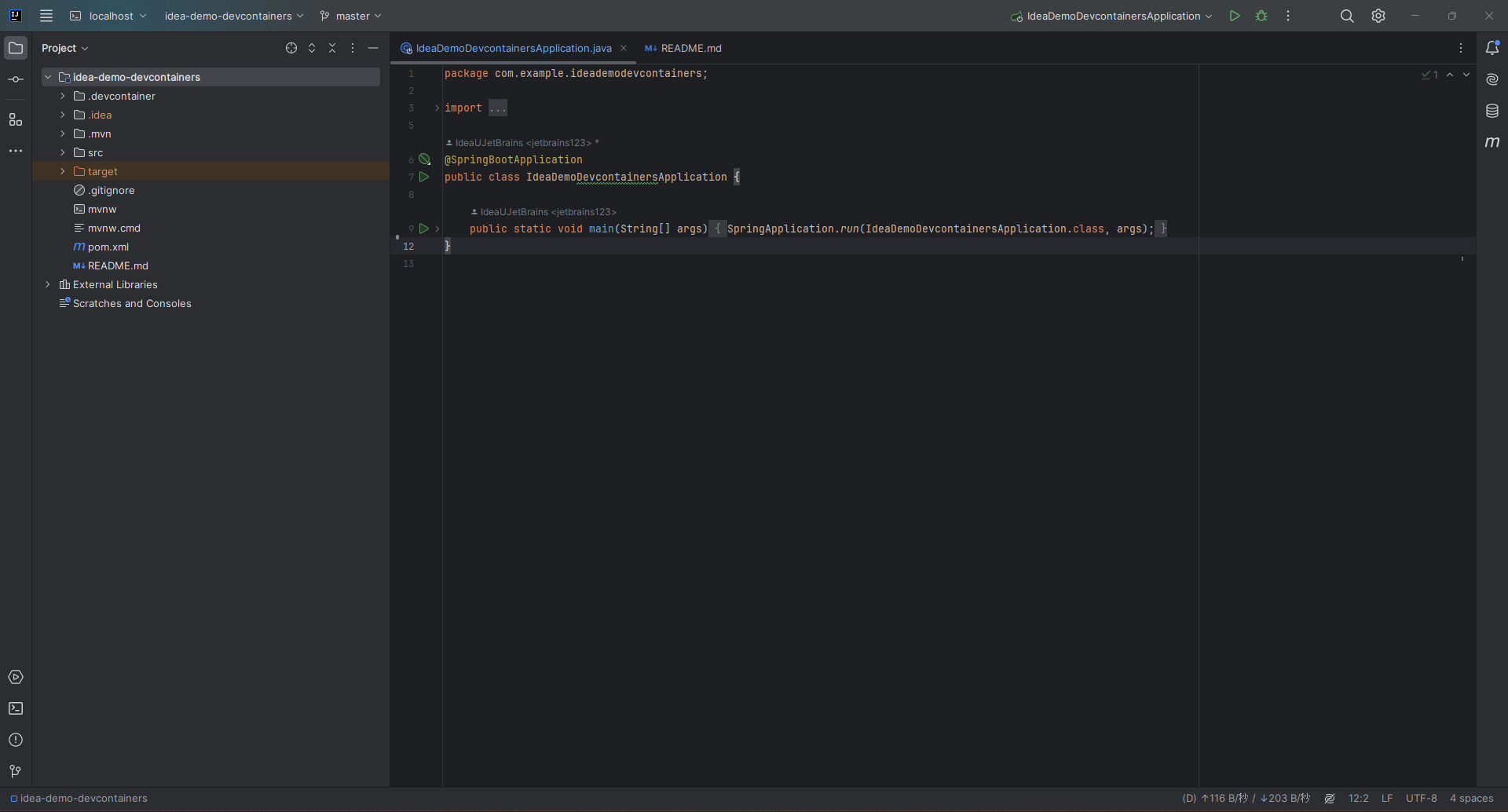Click idea-demo-devcontainers status bar breadcrumb
The width and height of the screenshot is (1508, 812).
click(x=79, y=799)
